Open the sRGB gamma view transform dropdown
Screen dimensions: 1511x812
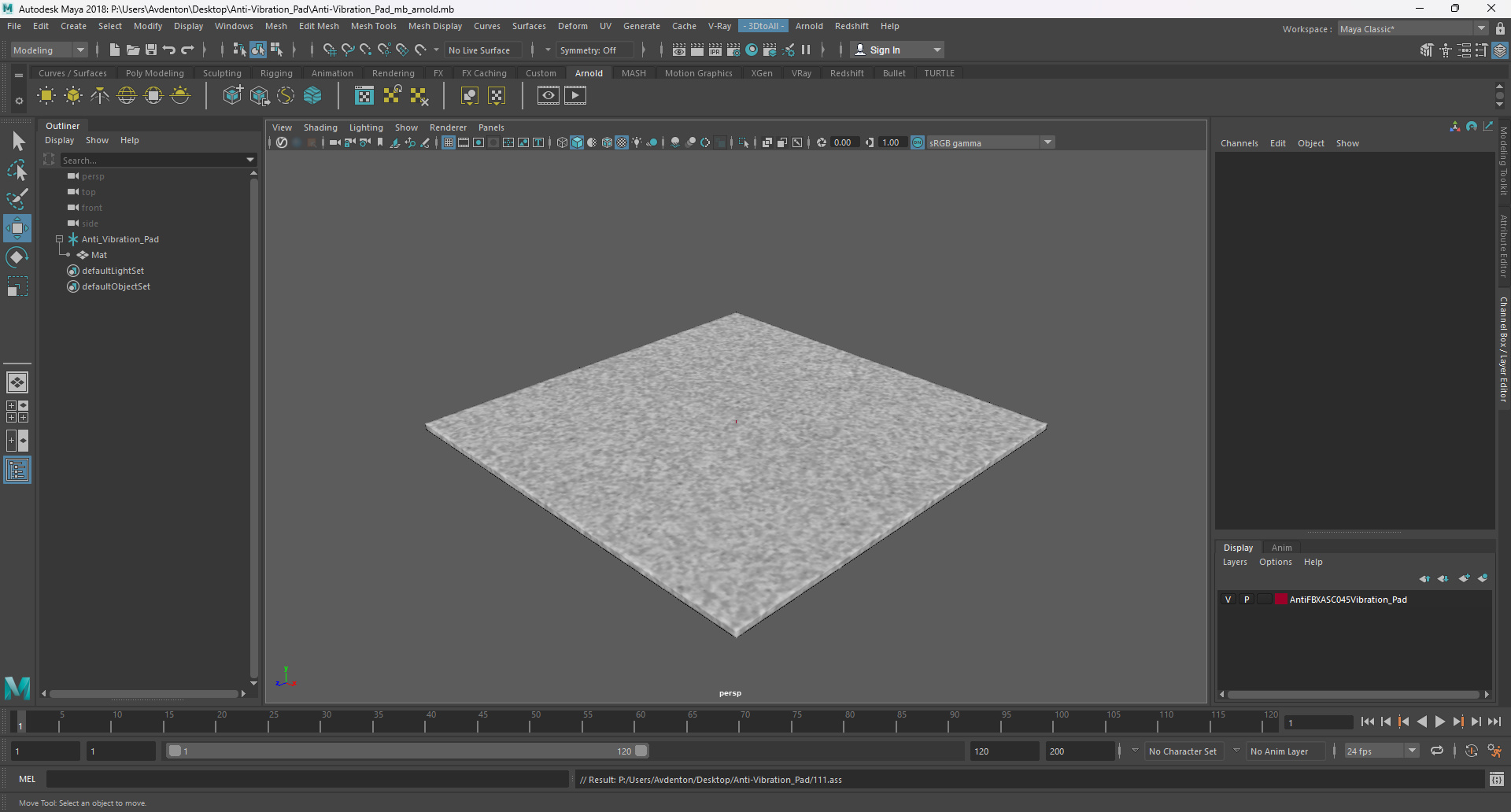tap(1047, 142)
